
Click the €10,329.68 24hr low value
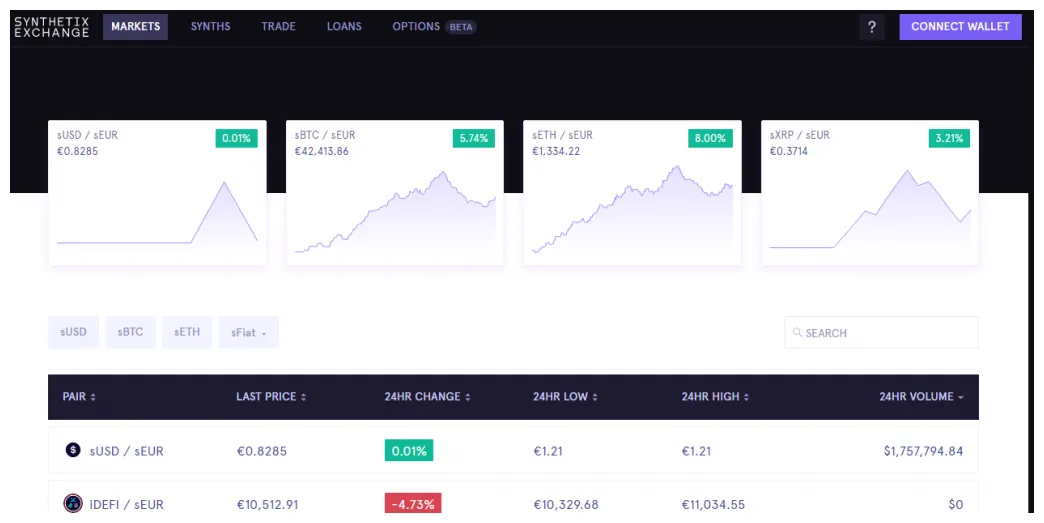pyautogui.click(x=566, y=504)
